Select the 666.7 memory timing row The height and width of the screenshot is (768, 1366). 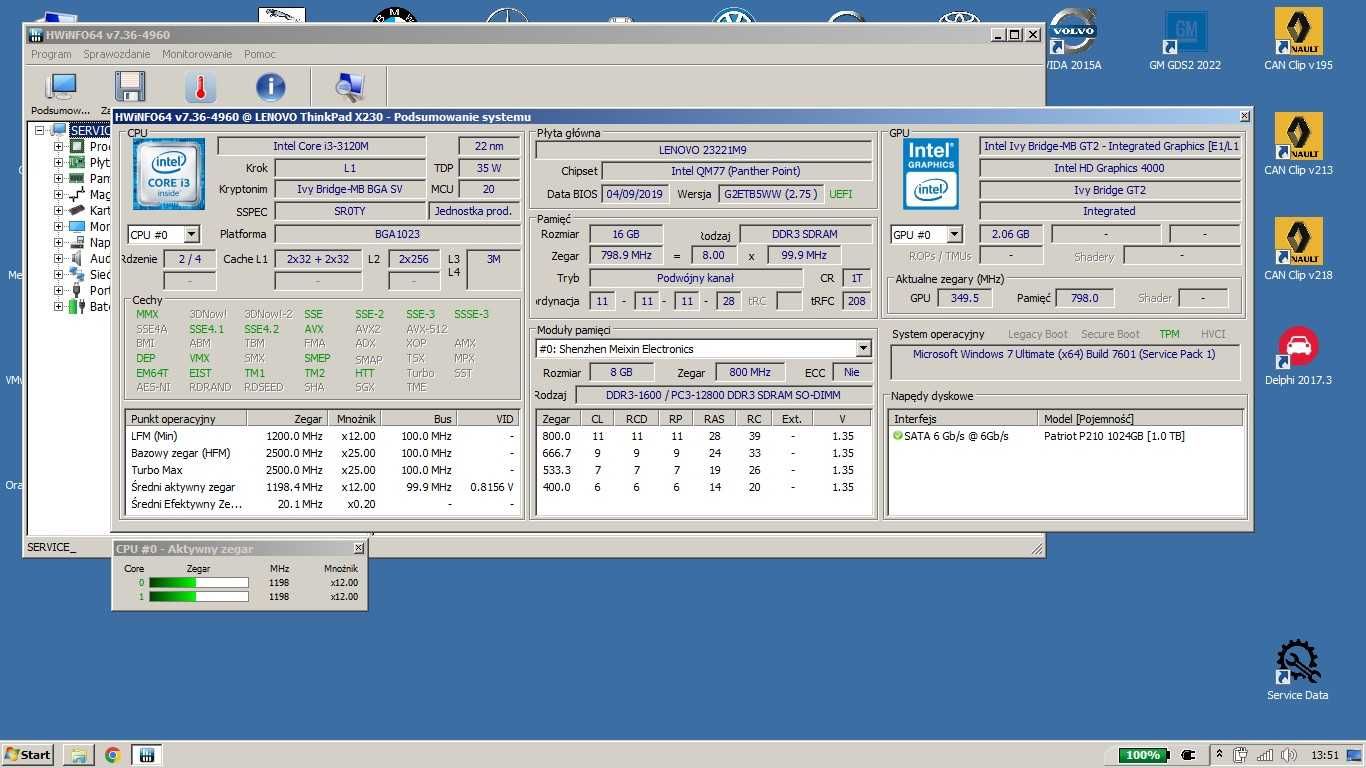[x=704, y=453]
